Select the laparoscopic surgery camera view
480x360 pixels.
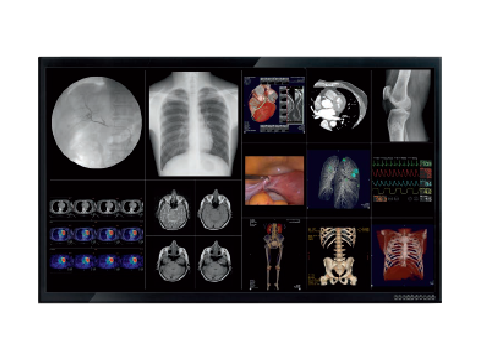tap(274, 180)
